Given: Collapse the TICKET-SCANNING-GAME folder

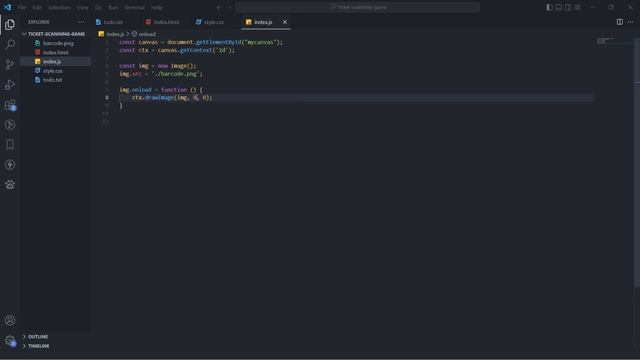Looking at the screenshot, I should coord(56,34).
